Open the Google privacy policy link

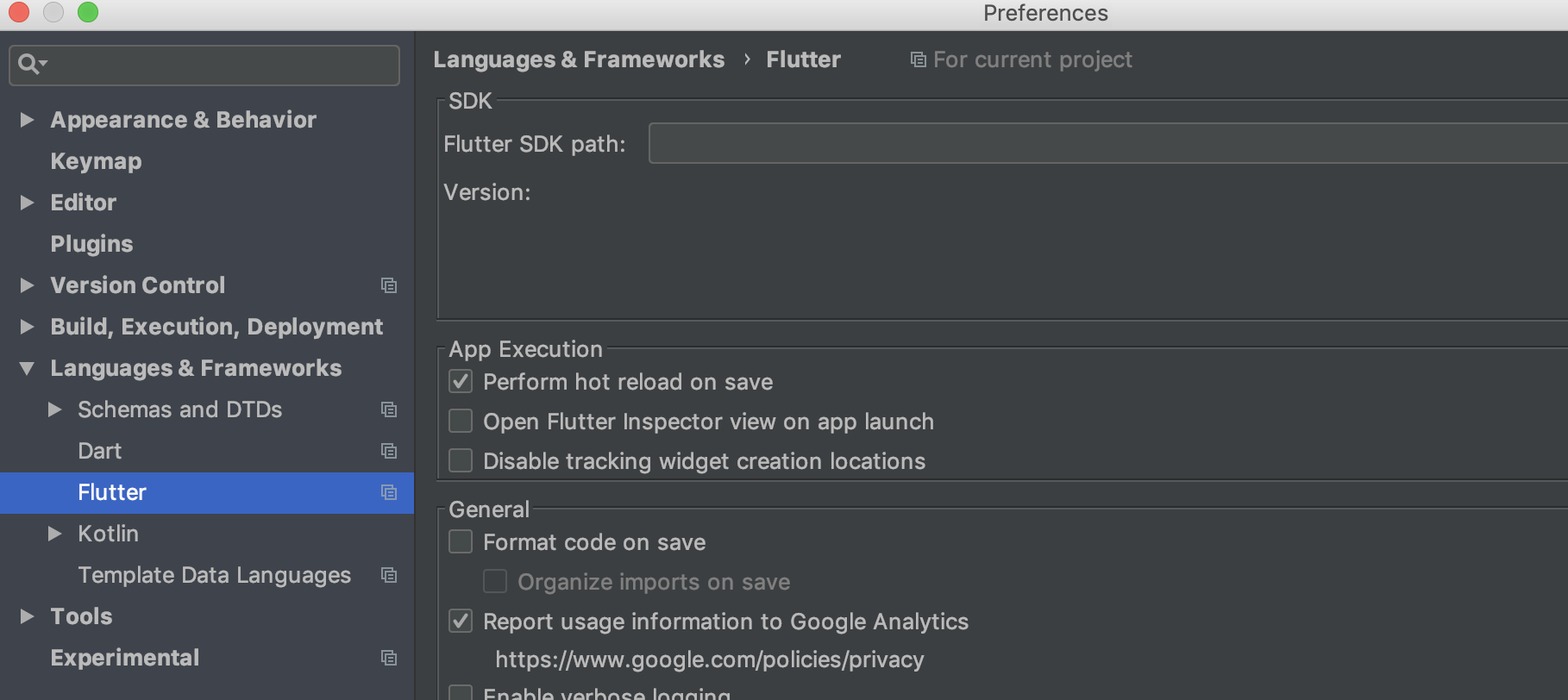click(709, 659)
